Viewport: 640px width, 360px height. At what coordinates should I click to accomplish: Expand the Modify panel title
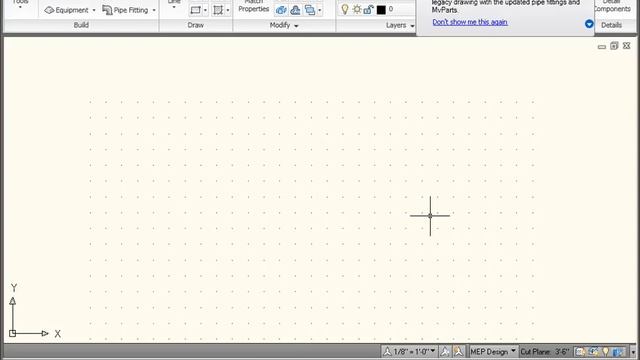[x=284, y=25]
